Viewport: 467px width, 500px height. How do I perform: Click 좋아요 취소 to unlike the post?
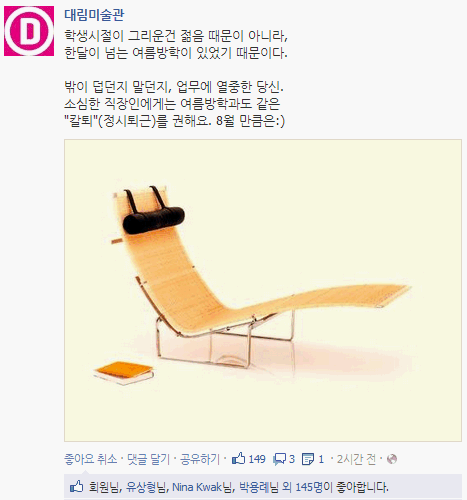tap(90, 459)
